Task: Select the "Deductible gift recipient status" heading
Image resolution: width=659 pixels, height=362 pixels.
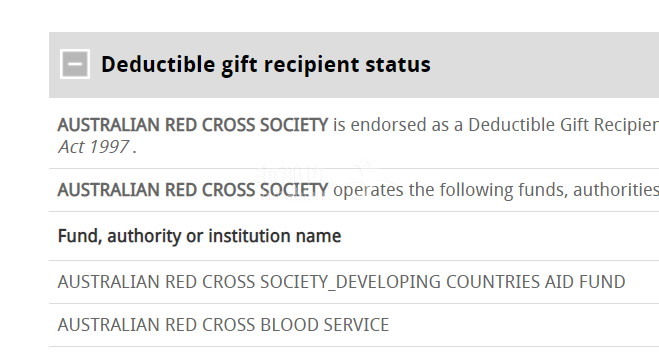Action: click(x=266, y=64)
